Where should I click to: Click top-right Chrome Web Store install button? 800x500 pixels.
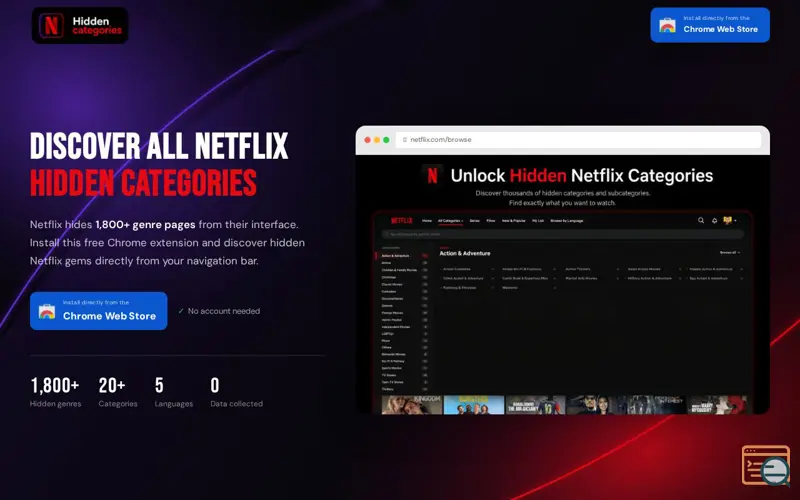coord(710,24)
